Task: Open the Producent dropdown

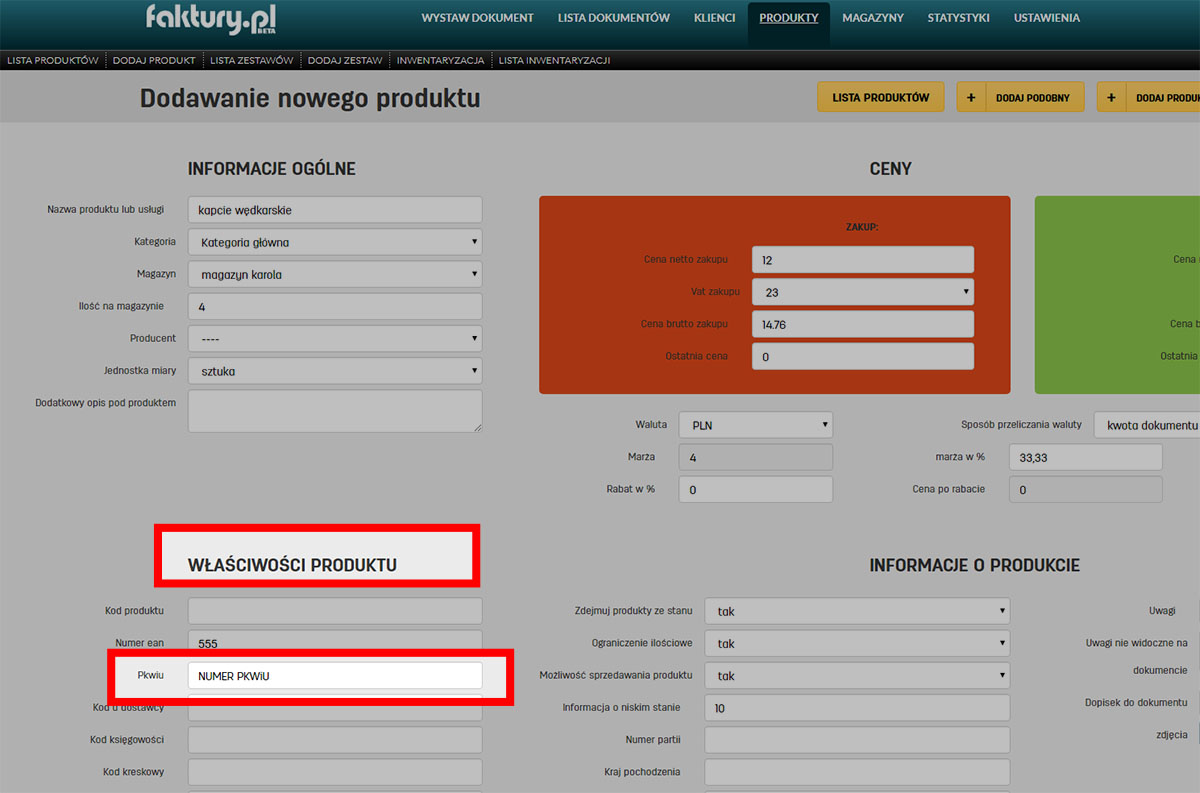Action: 335,338
